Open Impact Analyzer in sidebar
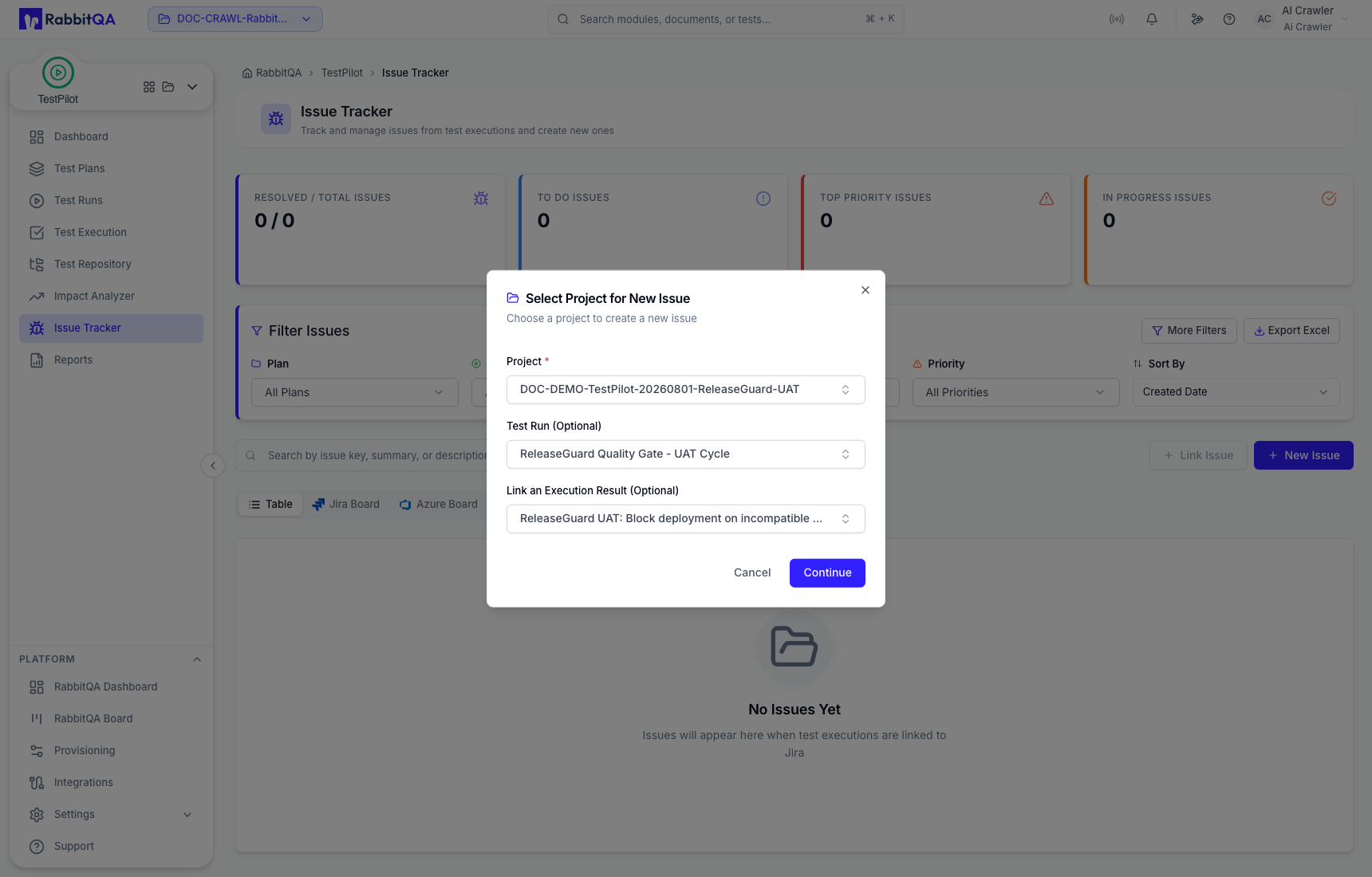Viewport: 1372px width, 877px height. click(111, 297)
